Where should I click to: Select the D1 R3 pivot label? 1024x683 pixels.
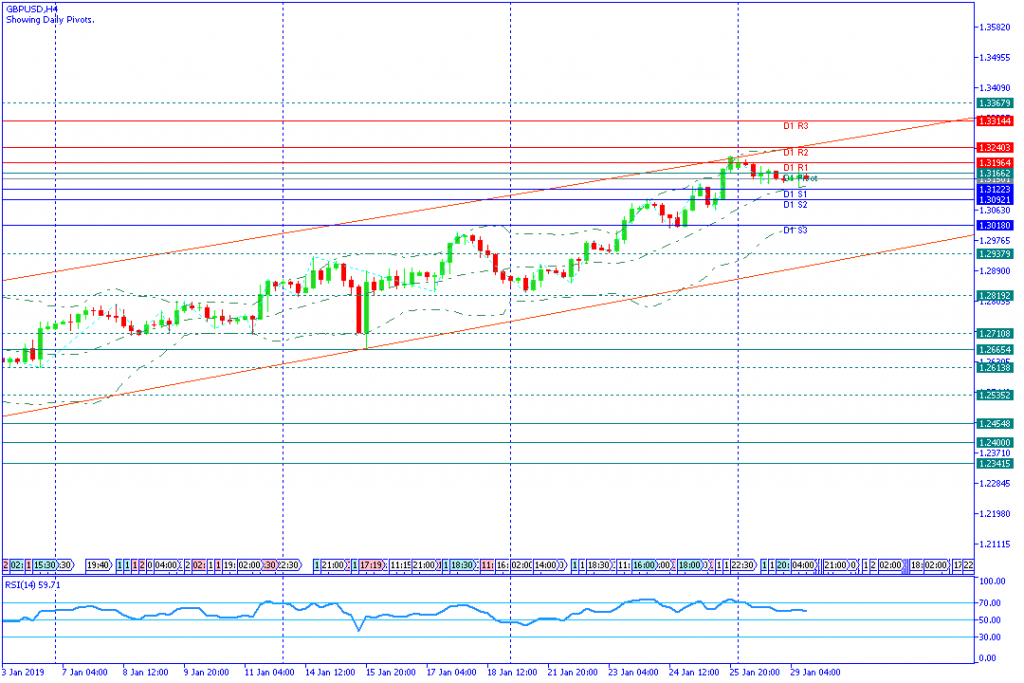(796, 125)
